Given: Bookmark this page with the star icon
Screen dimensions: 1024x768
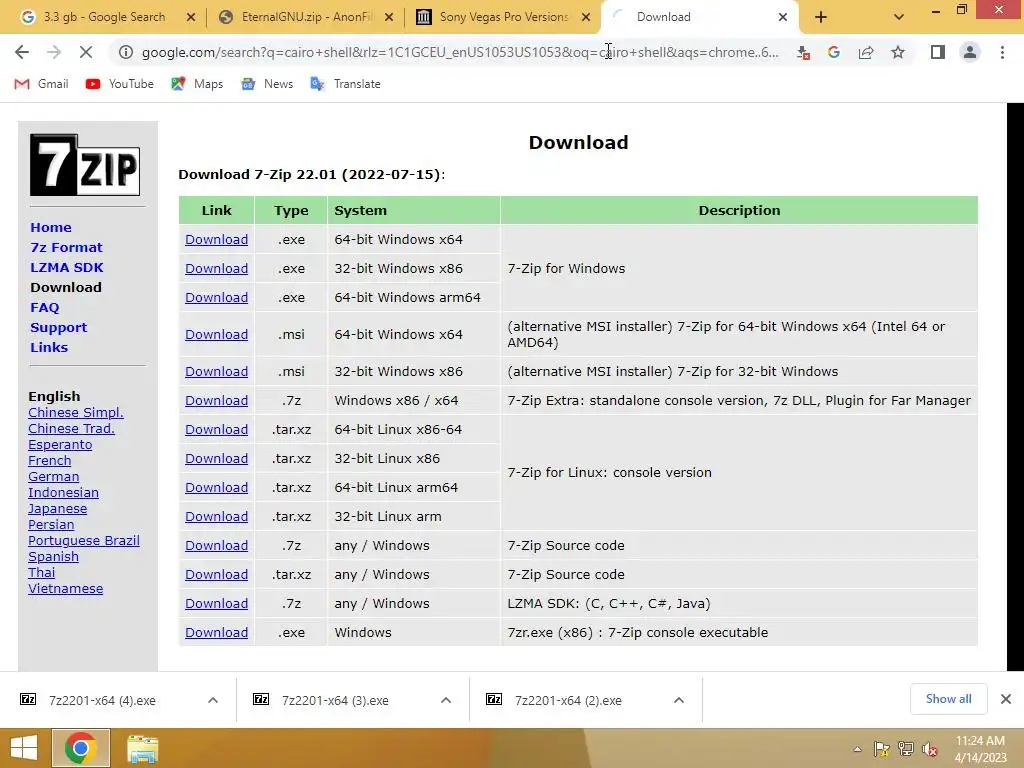Looking at the screenshot, I should 898,52.
